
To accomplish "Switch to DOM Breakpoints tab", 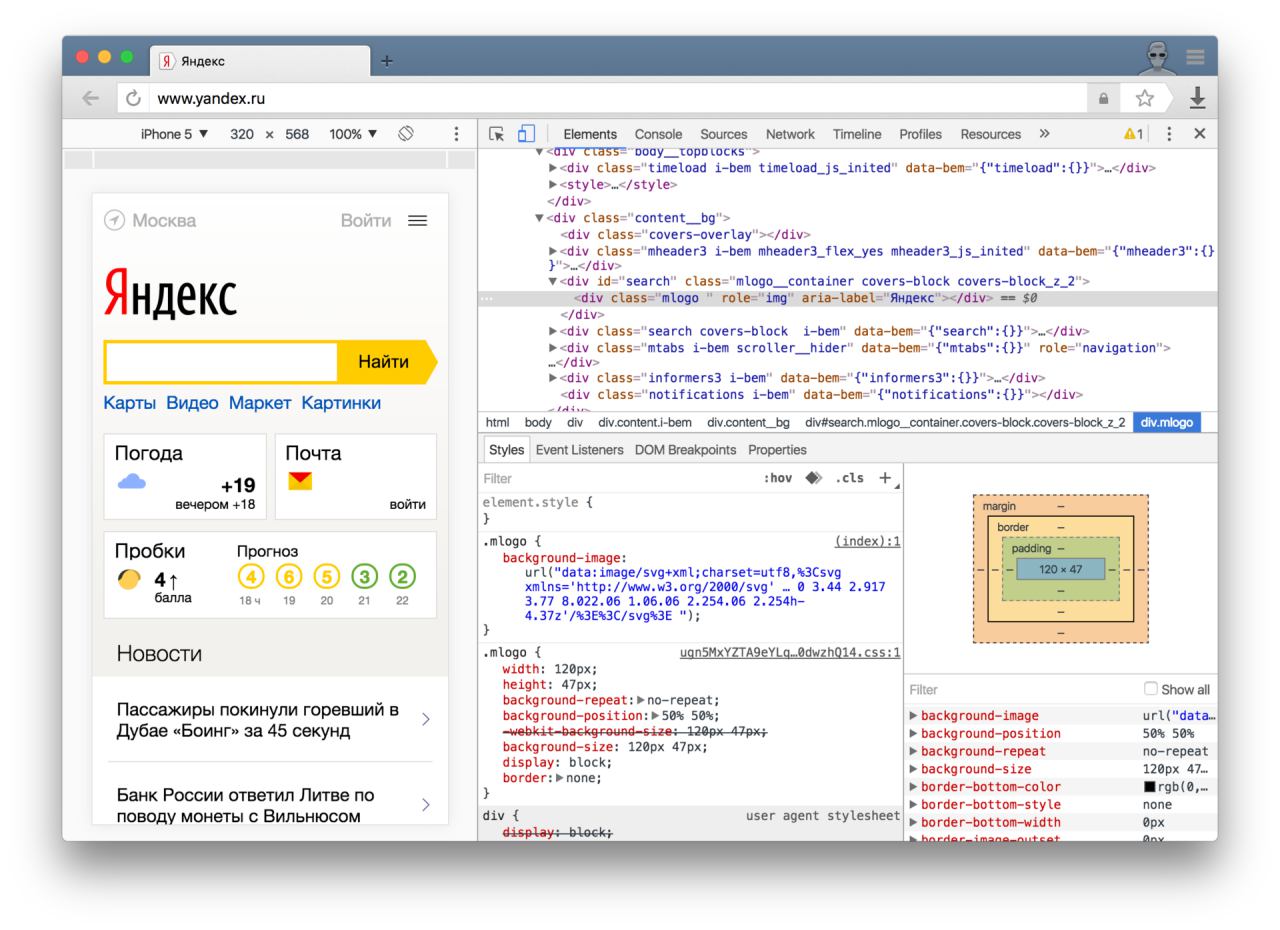I will point(685,450).
